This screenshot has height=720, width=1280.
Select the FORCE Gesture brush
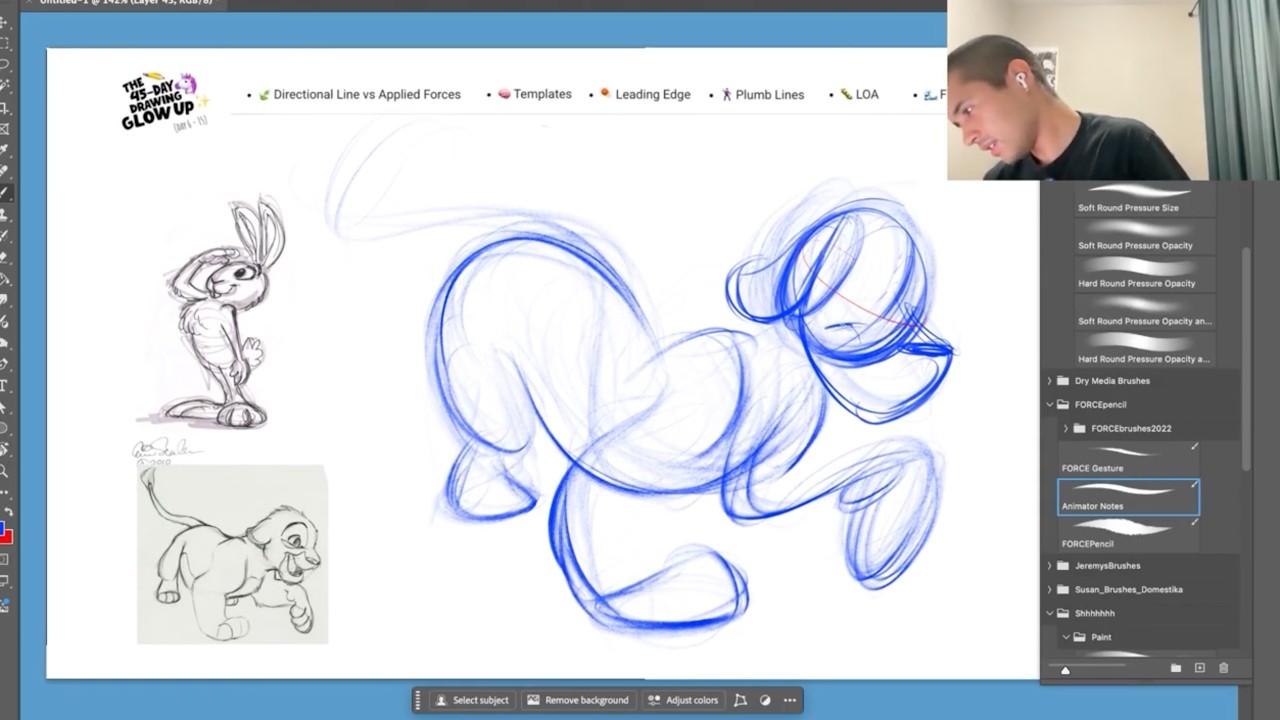pyautogui.click(x=1128, y=459)
